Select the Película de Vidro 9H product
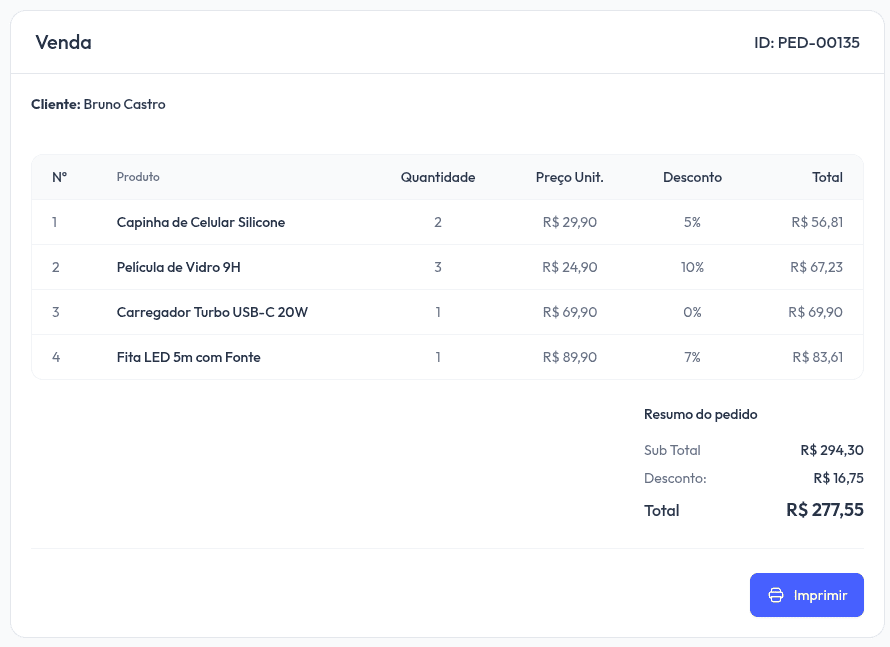 click(179, 267)
